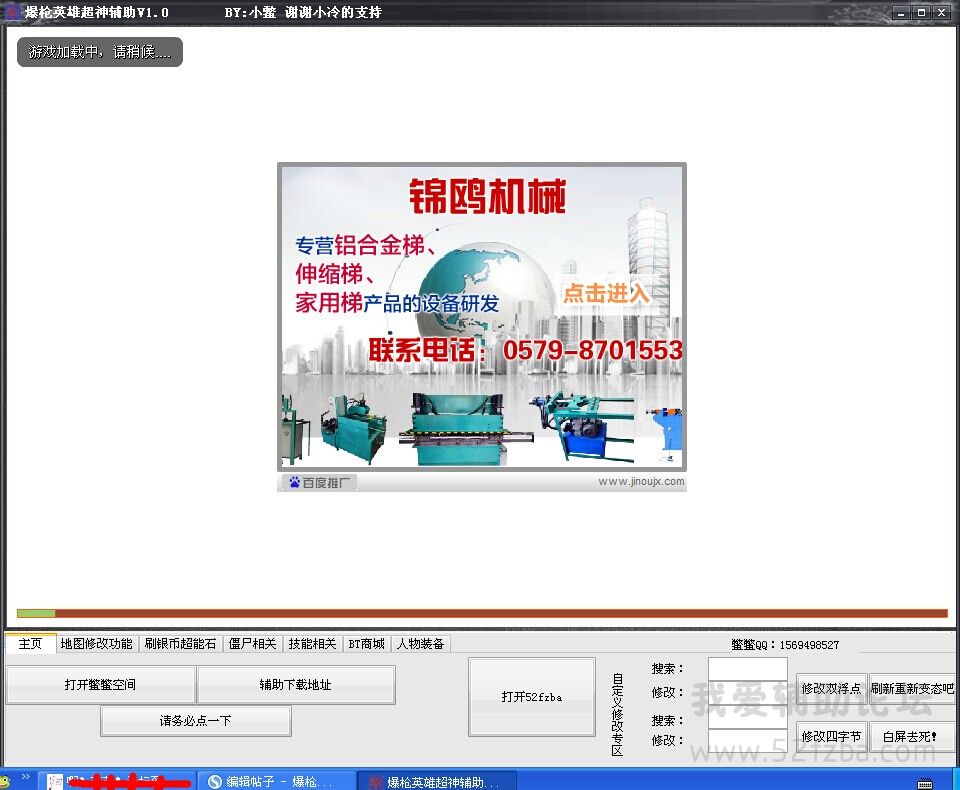Click the keyboard icon in the system tray
The image size is (960, 790).
(924, 782)
